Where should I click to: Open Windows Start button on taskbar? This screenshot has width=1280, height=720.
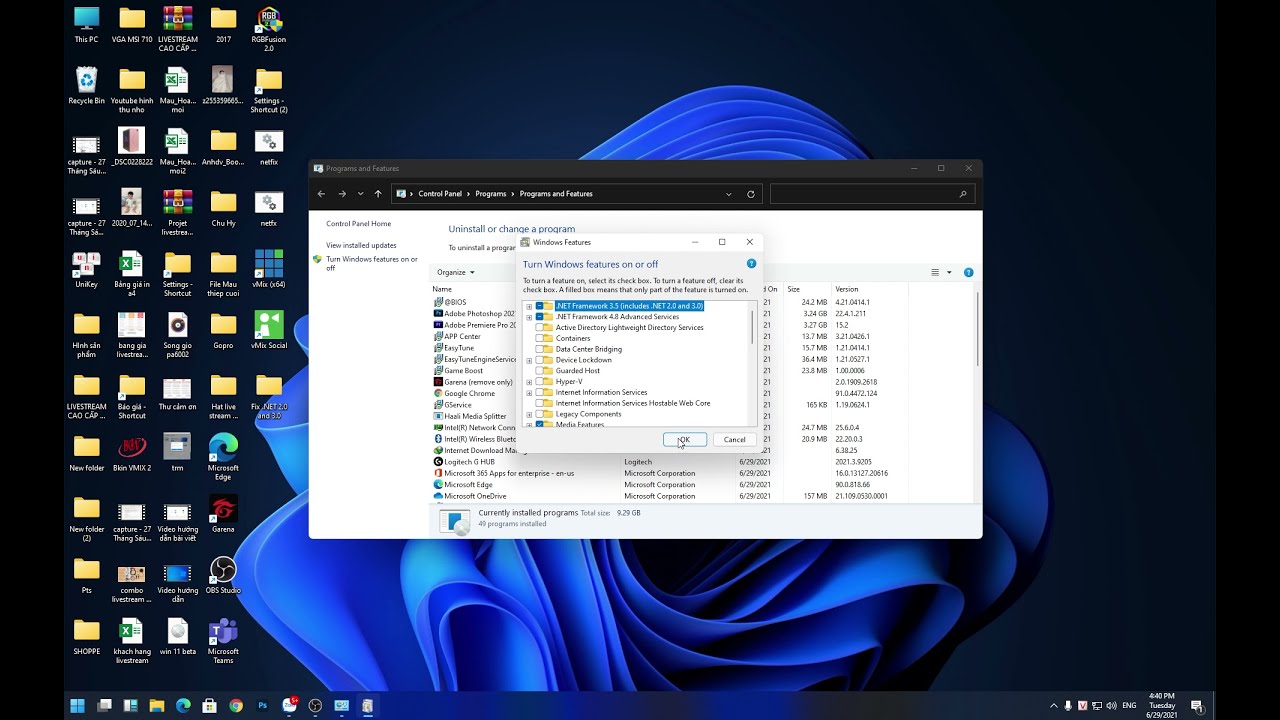pos(77,706)
